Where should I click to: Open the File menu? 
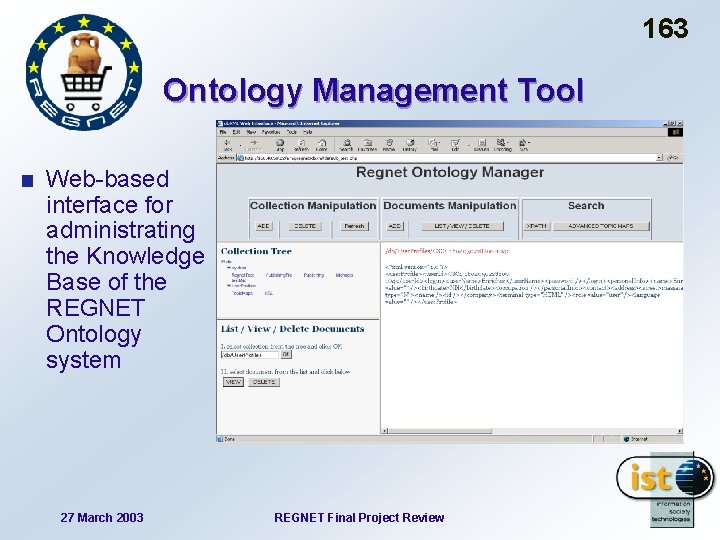coord(223,132)
